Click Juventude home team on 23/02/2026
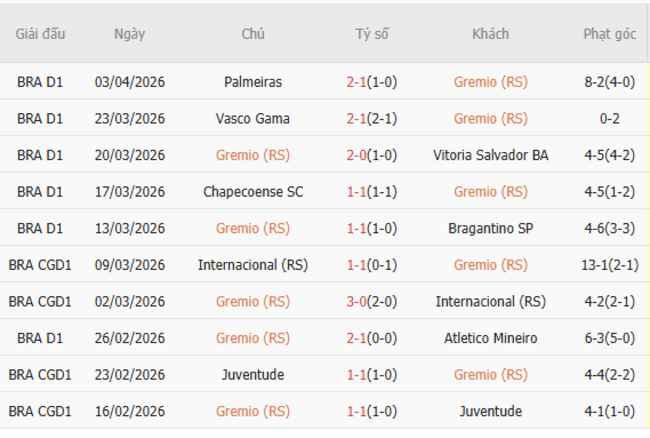Screen dimensions: 650x438 pos(253,375)
